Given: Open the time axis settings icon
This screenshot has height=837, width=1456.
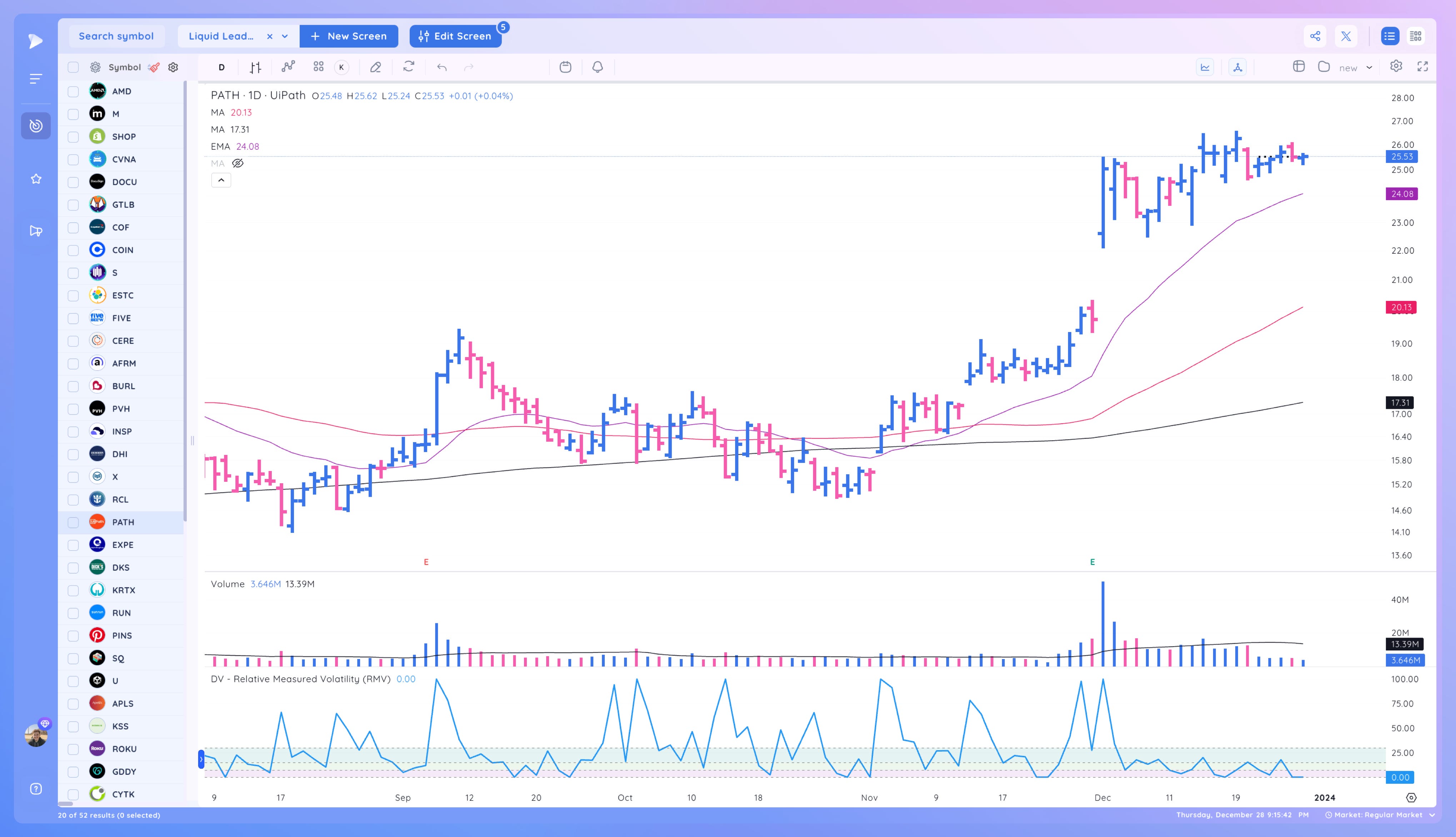Looking at the screenshot, I should [1411, 797].
